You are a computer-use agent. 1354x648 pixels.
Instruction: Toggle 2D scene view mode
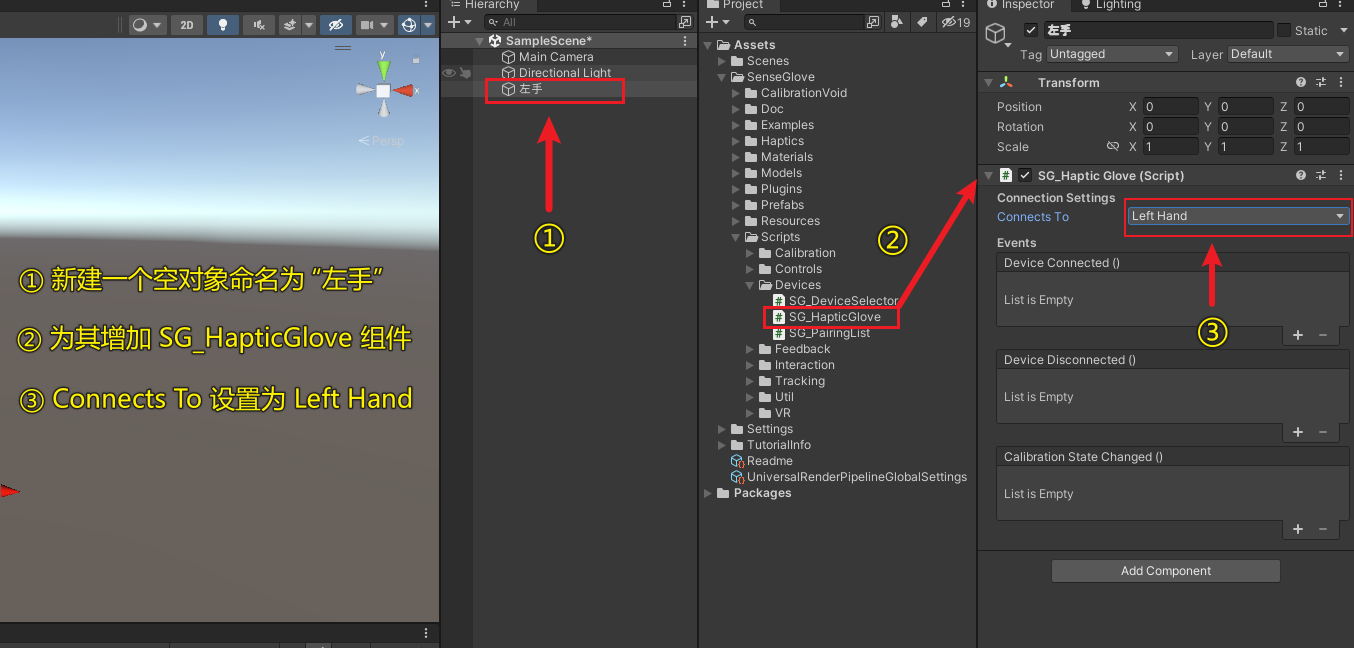tap(187, 25)
